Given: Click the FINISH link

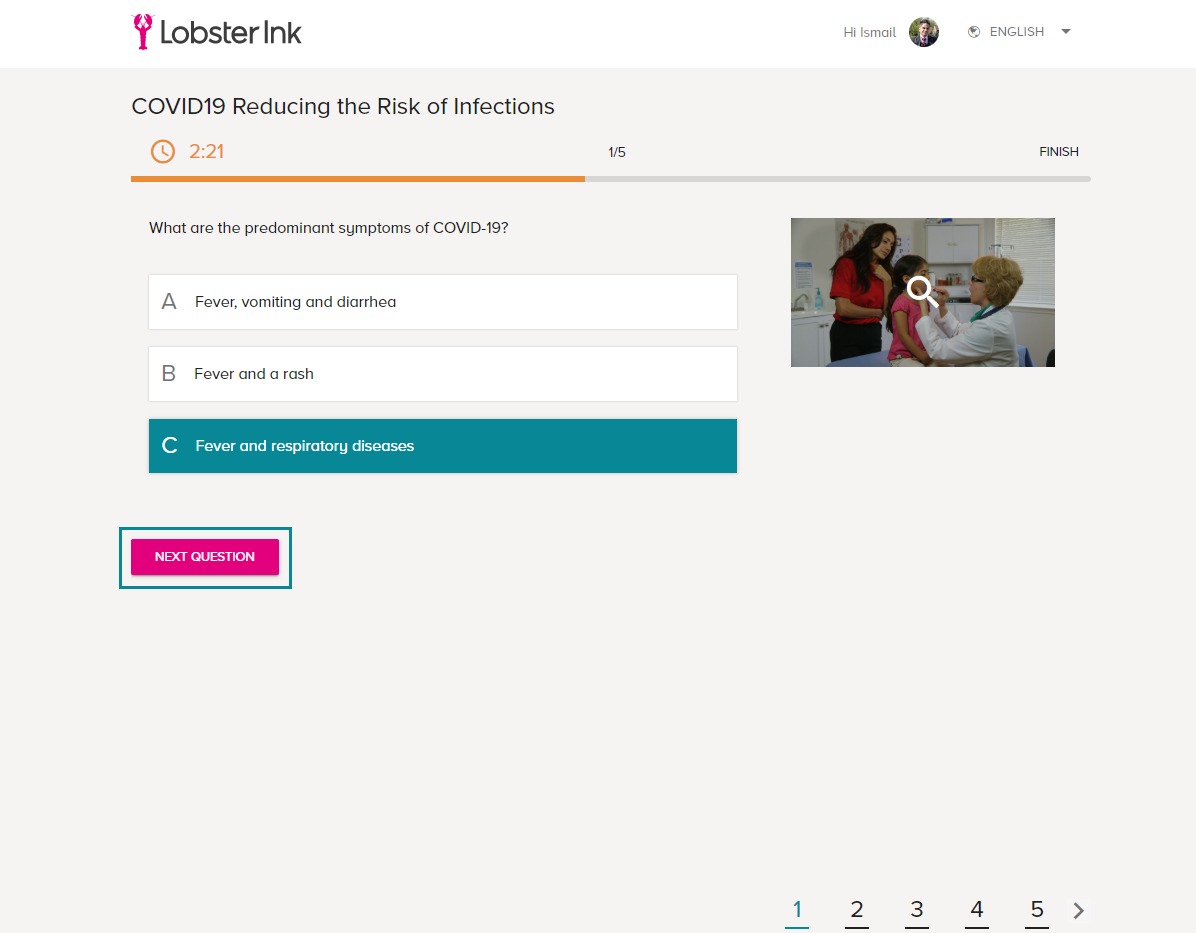Looking at the screenshot, I should tap(1059, 152).
